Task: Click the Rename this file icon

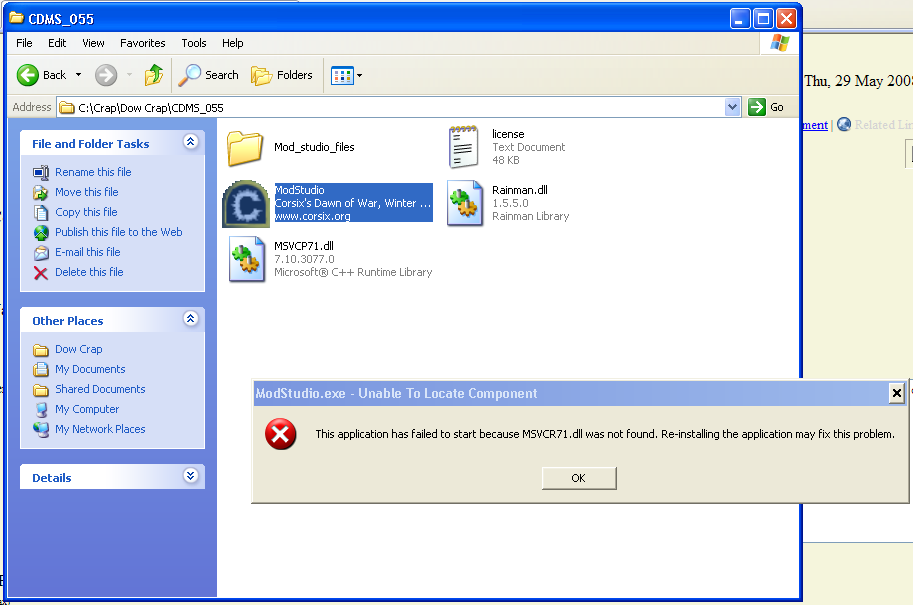Action: 41,172
